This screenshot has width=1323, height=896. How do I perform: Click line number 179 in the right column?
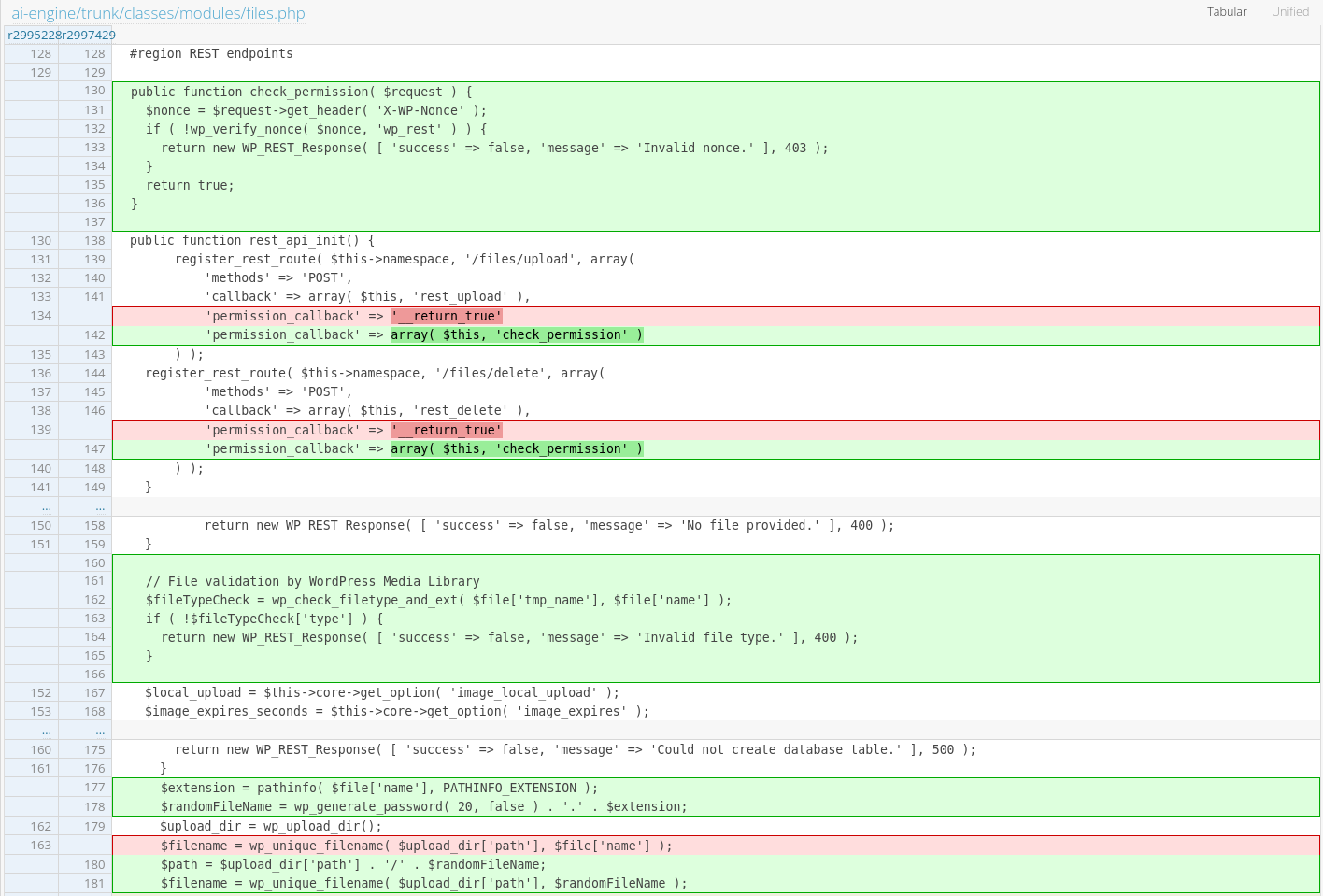[95, 826]
